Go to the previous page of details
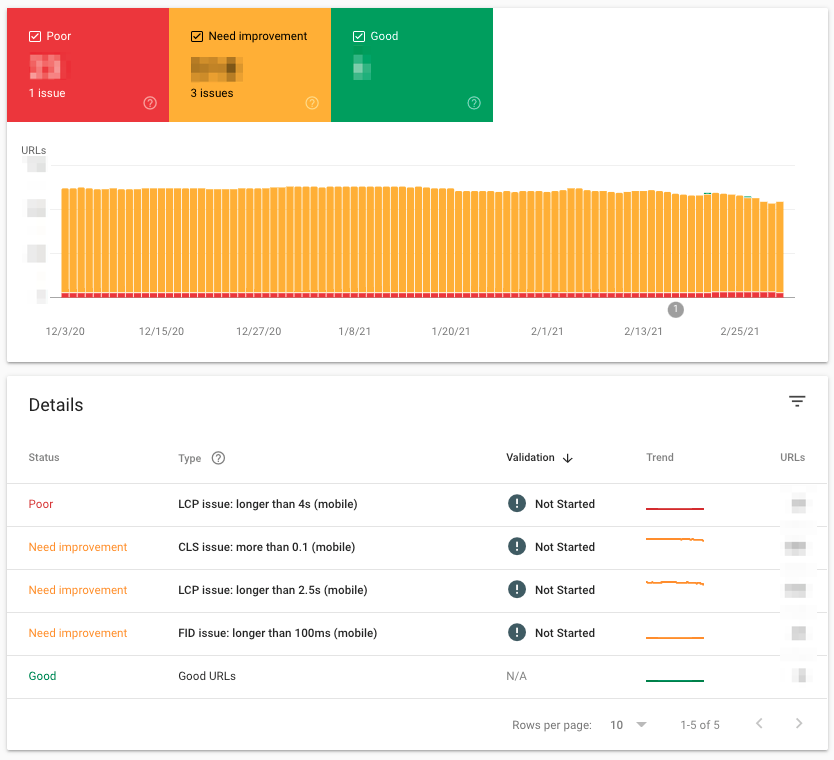The image size is (834, 760). pyautogui.click(x=760, y=723)
